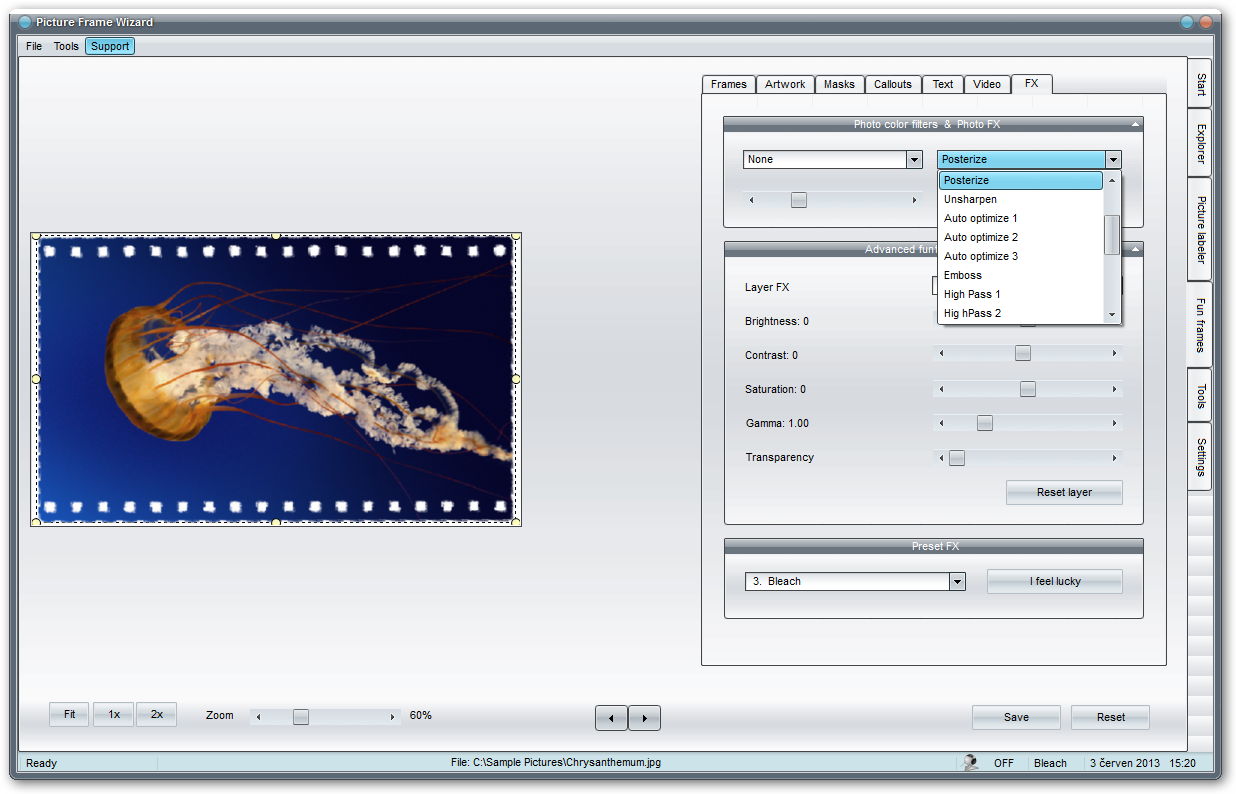Select the jellyfish picture on the canvas

pyautogui.click(x=276, y=379)
